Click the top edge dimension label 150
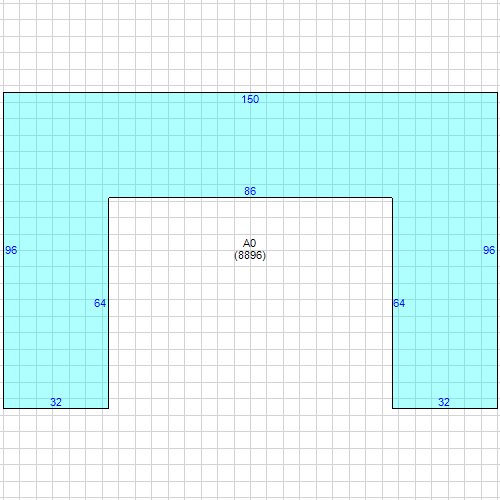Screen dimensions: 500x500 [250, 99]
